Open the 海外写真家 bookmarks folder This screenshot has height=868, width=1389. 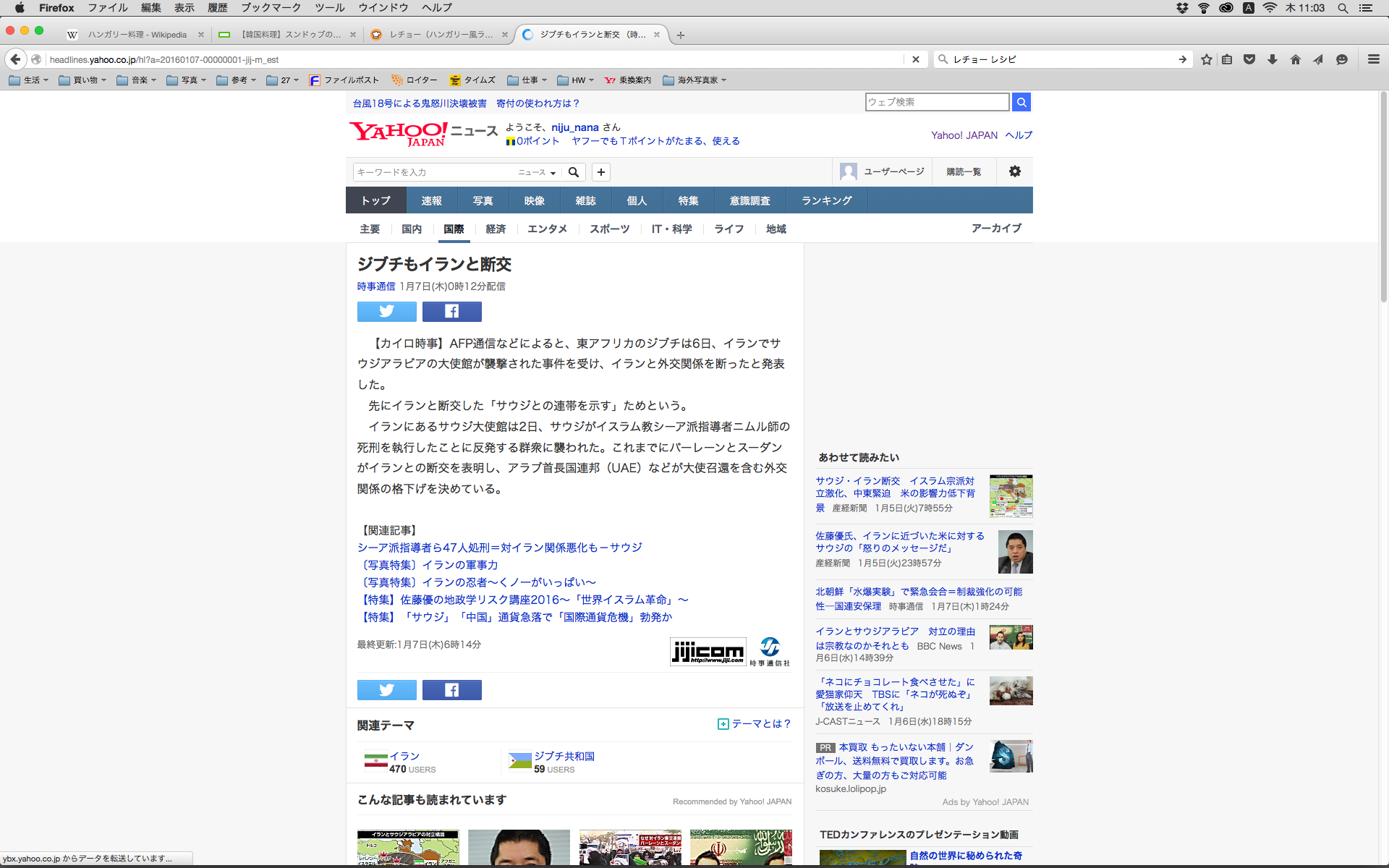click(694, 80)
